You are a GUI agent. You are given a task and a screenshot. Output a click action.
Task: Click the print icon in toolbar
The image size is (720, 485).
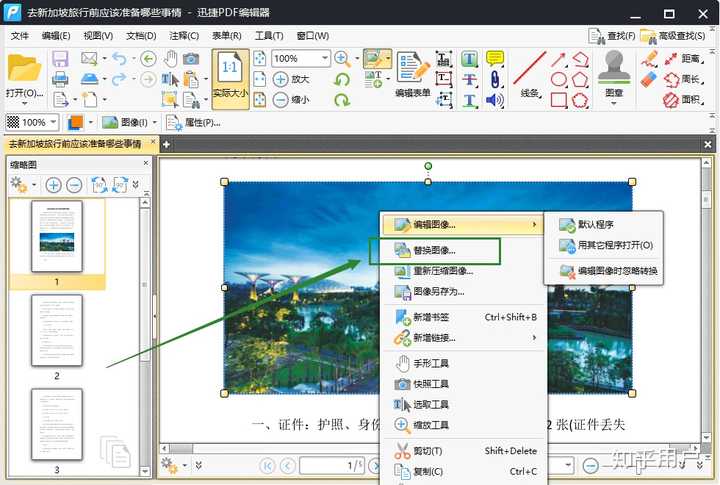click(60, 79)
